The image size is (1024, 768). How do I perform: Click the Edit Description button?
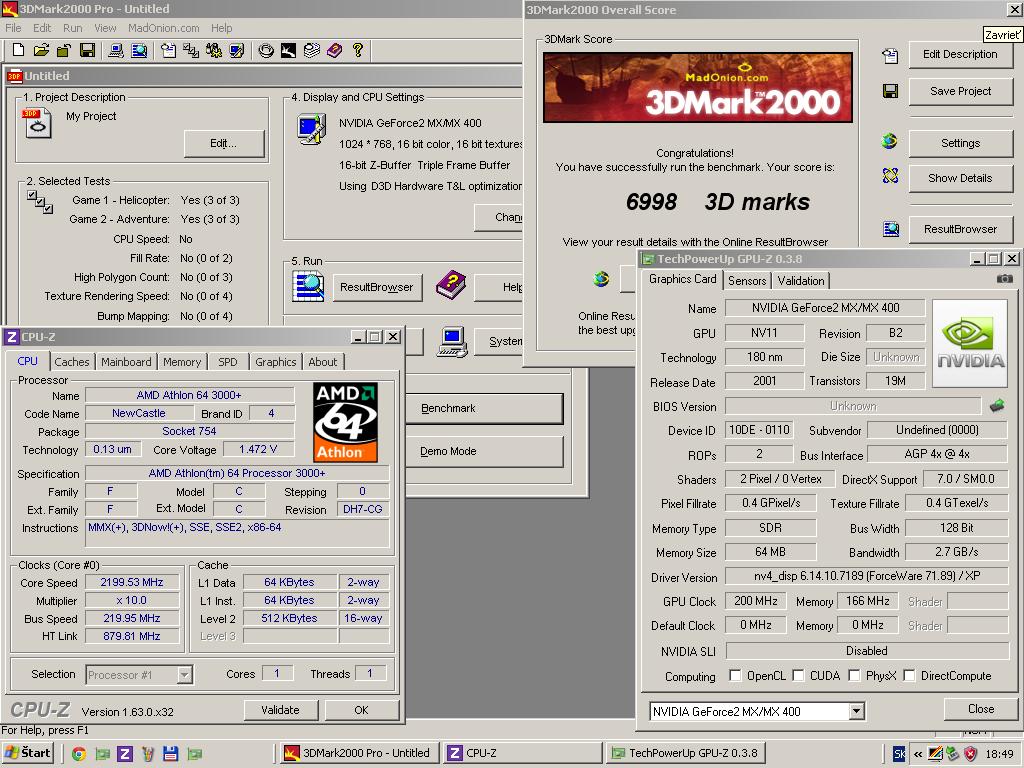coord(960,55)
